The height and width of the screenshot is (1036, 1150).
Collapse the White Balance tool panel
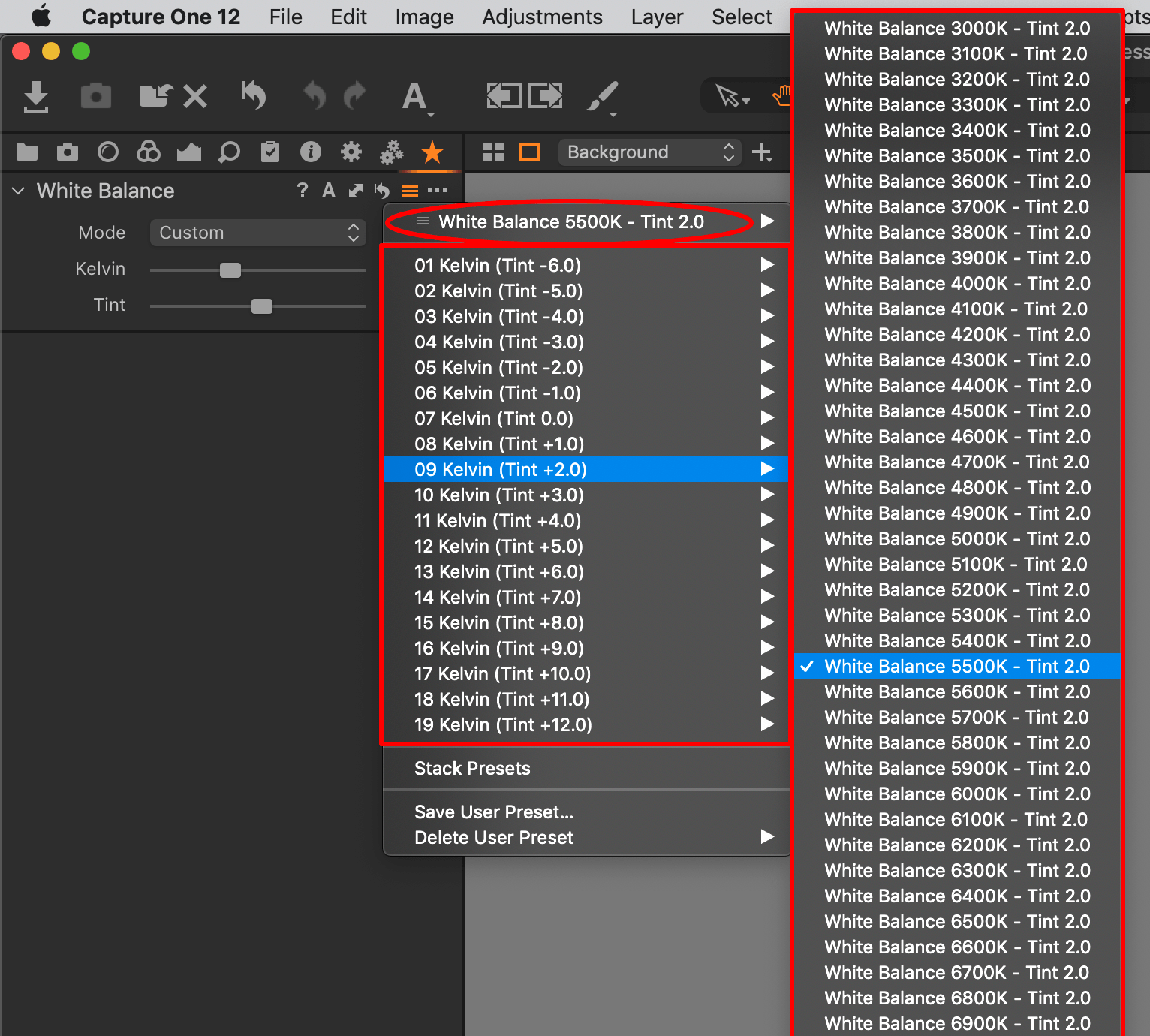pos(19,191)
